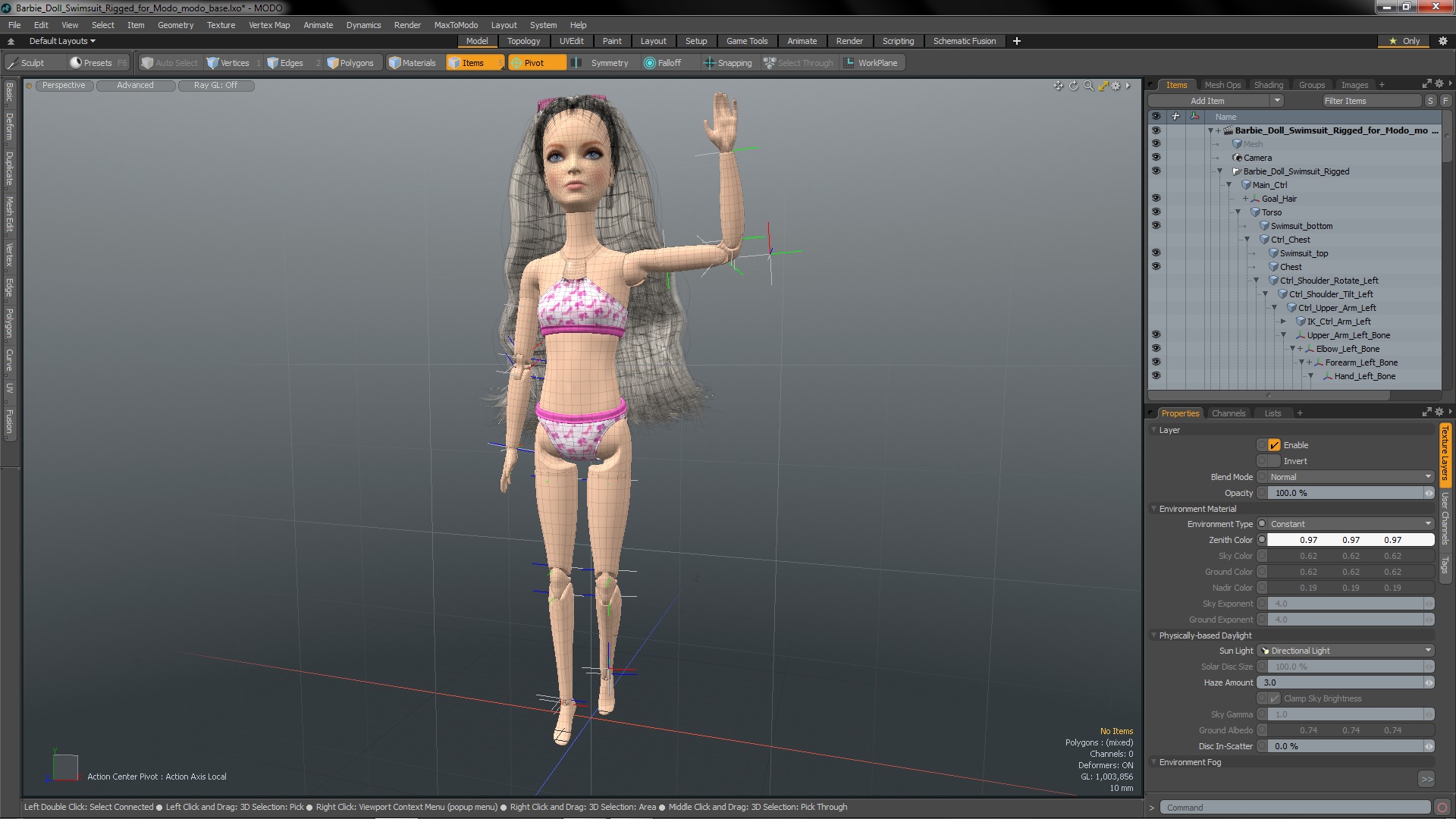Open the Add Item dropdown arrow
Image resolution: width=1456 pixels, height=819 pixels.
pyautogui.click(x=1277, y=101)
